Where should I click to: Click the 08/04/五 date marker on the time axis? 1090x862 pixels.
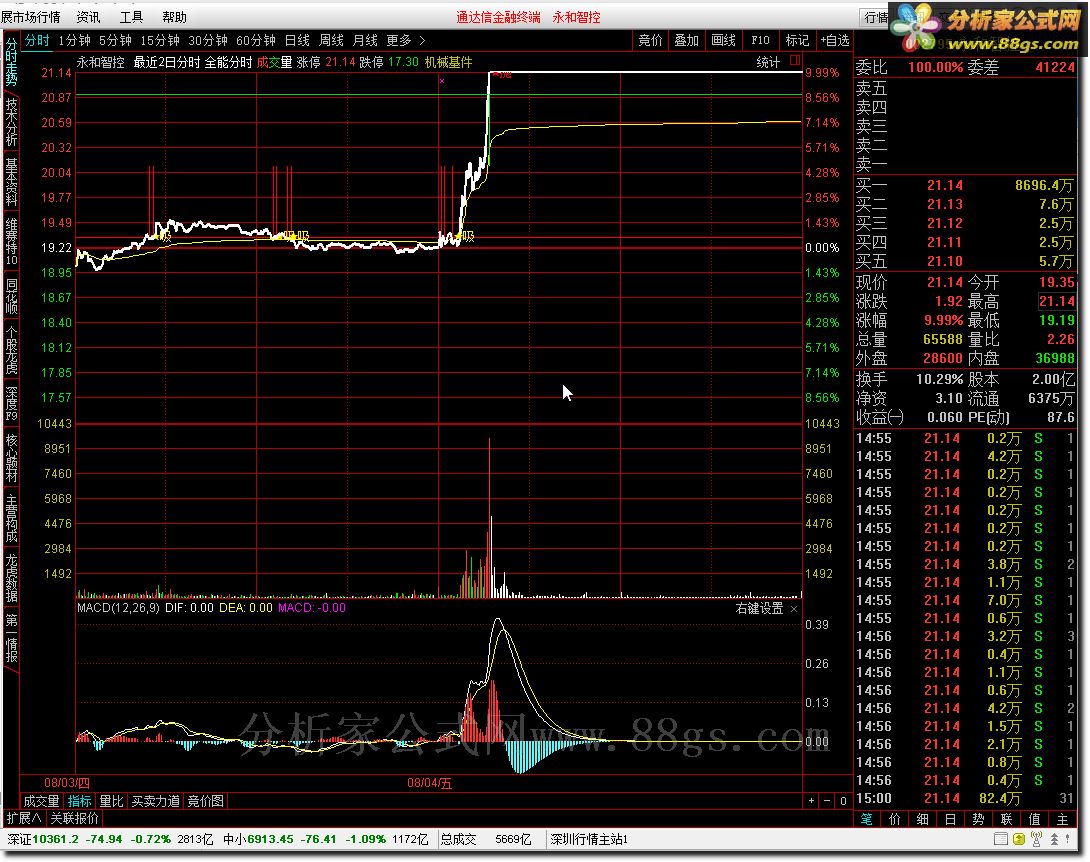coord(430,783)
